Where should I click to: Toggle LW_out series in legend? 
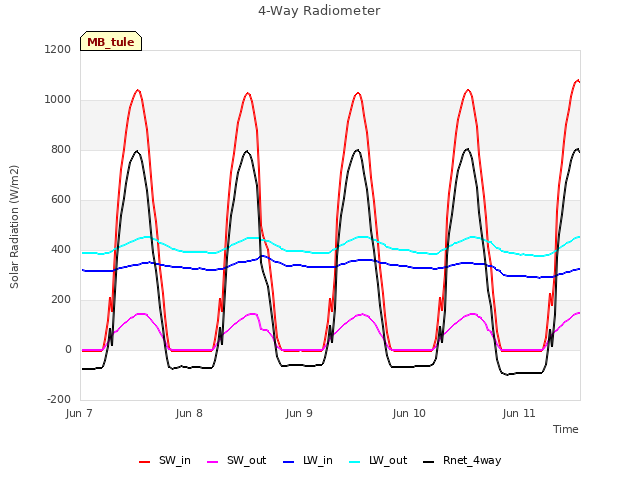coord(378,461)
